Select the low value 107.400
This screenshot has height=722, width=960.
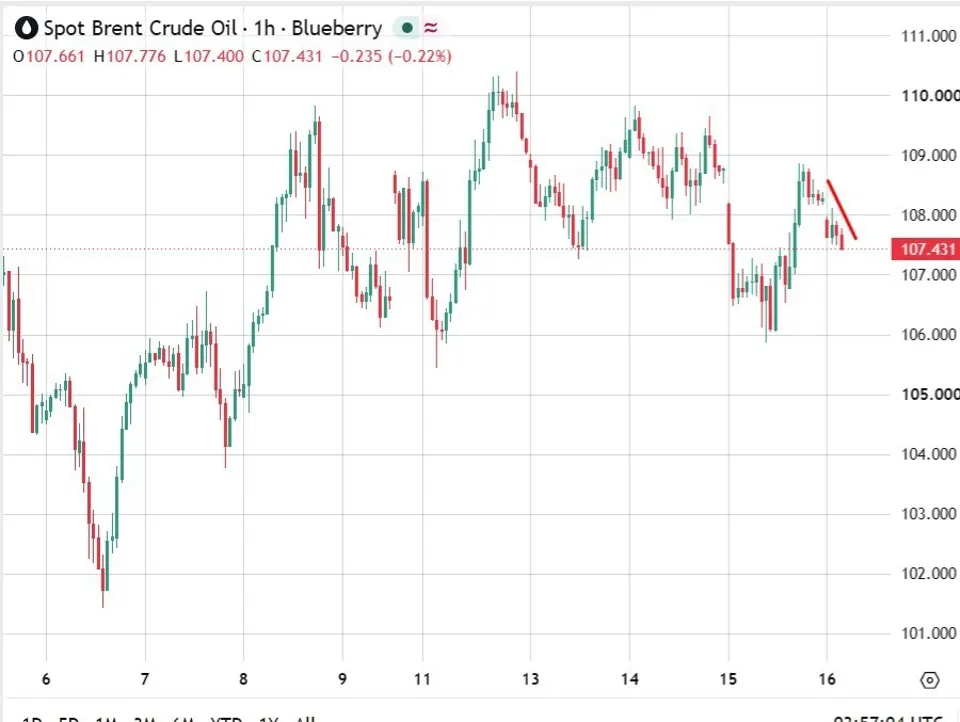click(x=214, y=57)
